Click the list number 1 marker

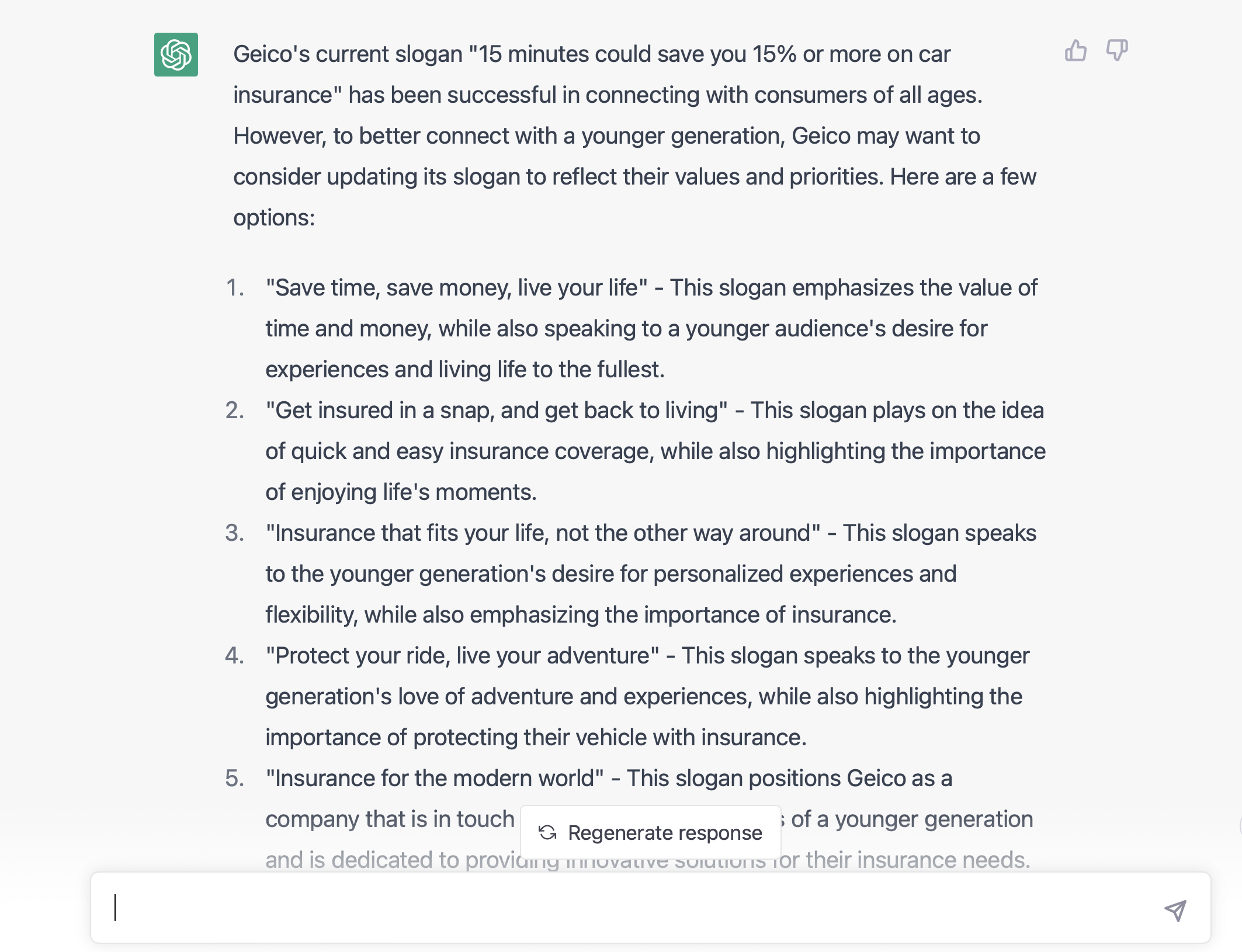click(x=235, y=288)
